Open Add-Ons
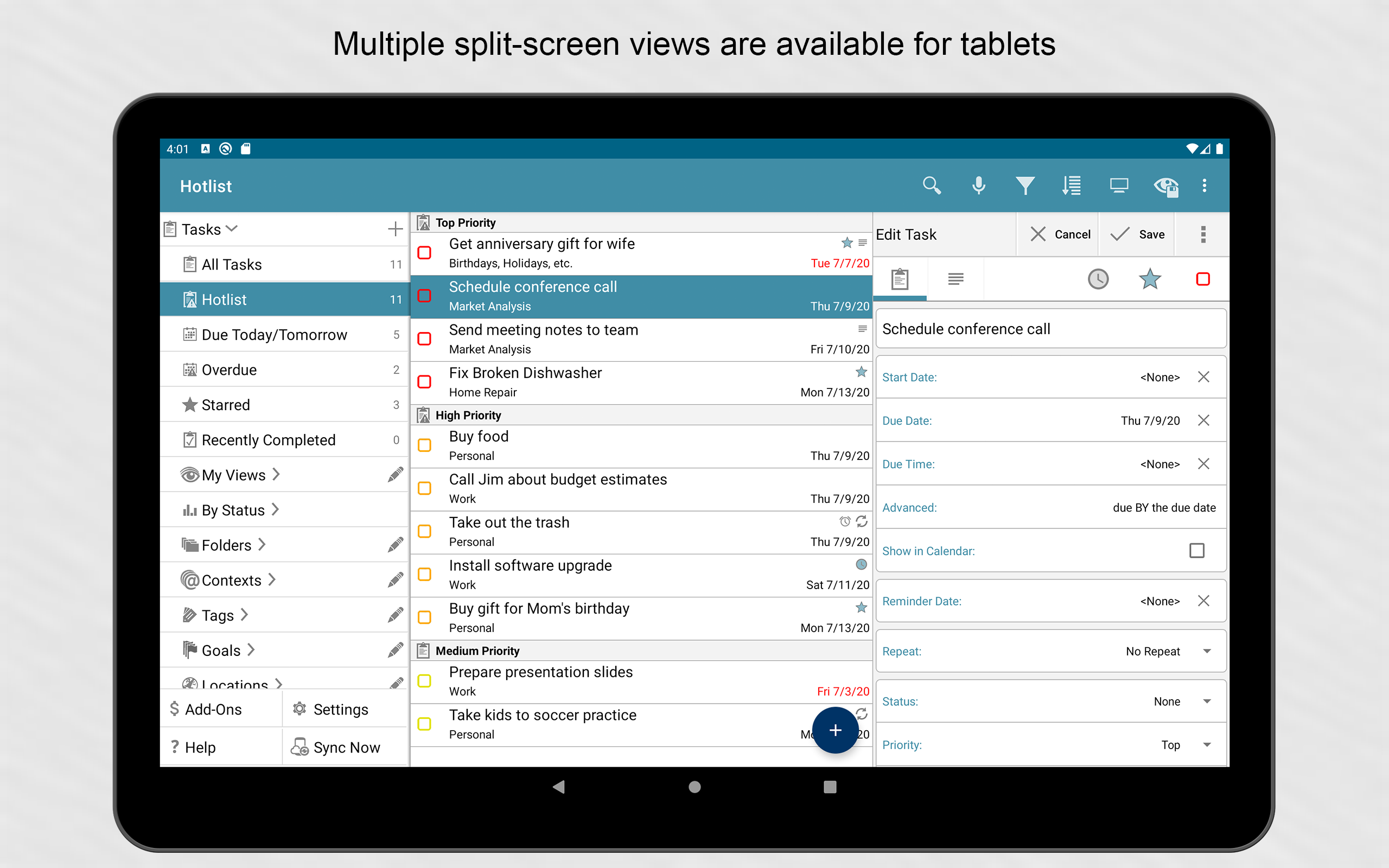The height and width of the screenshot is (868, 1389). [x=221, y=709]
